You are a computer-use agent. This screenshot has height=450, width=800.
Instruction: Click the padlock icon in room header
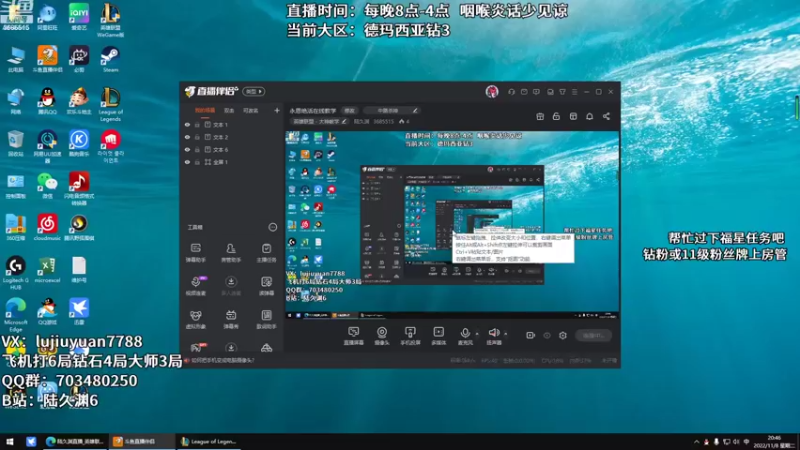pyautogui.click(x=556, y=117)
